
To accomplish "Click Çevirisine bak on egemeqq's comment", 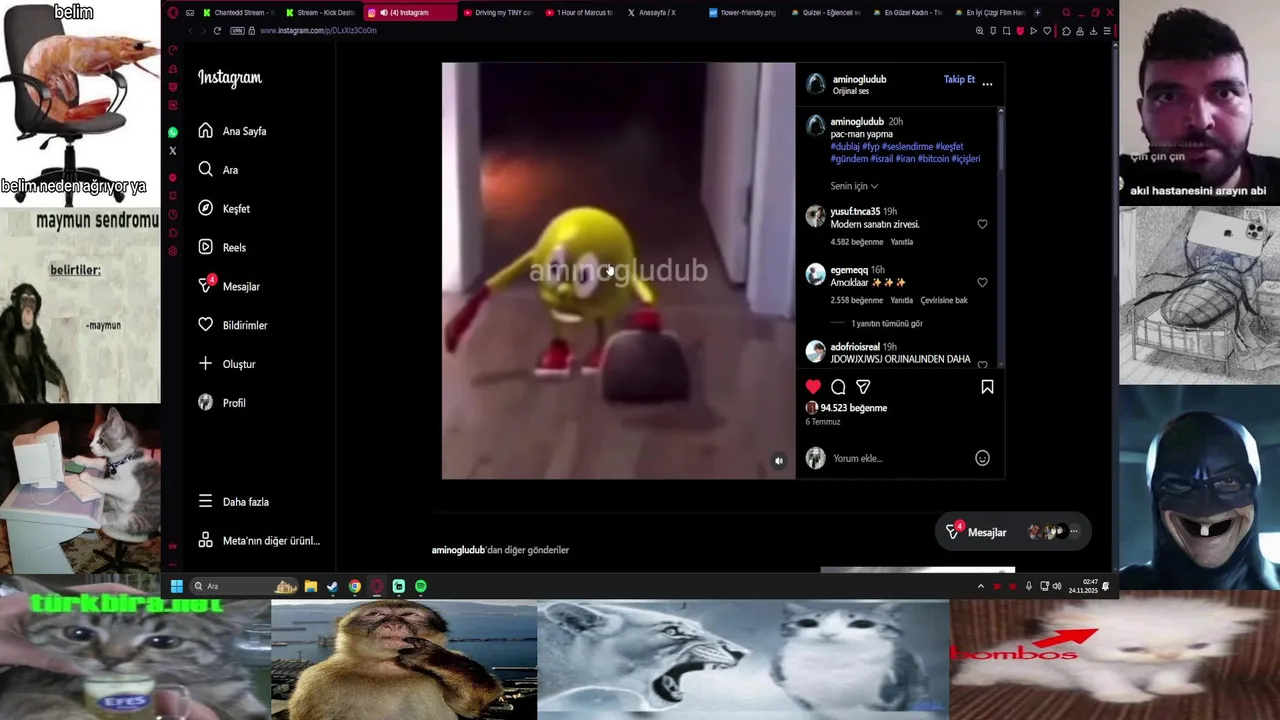I will (944, 300).
